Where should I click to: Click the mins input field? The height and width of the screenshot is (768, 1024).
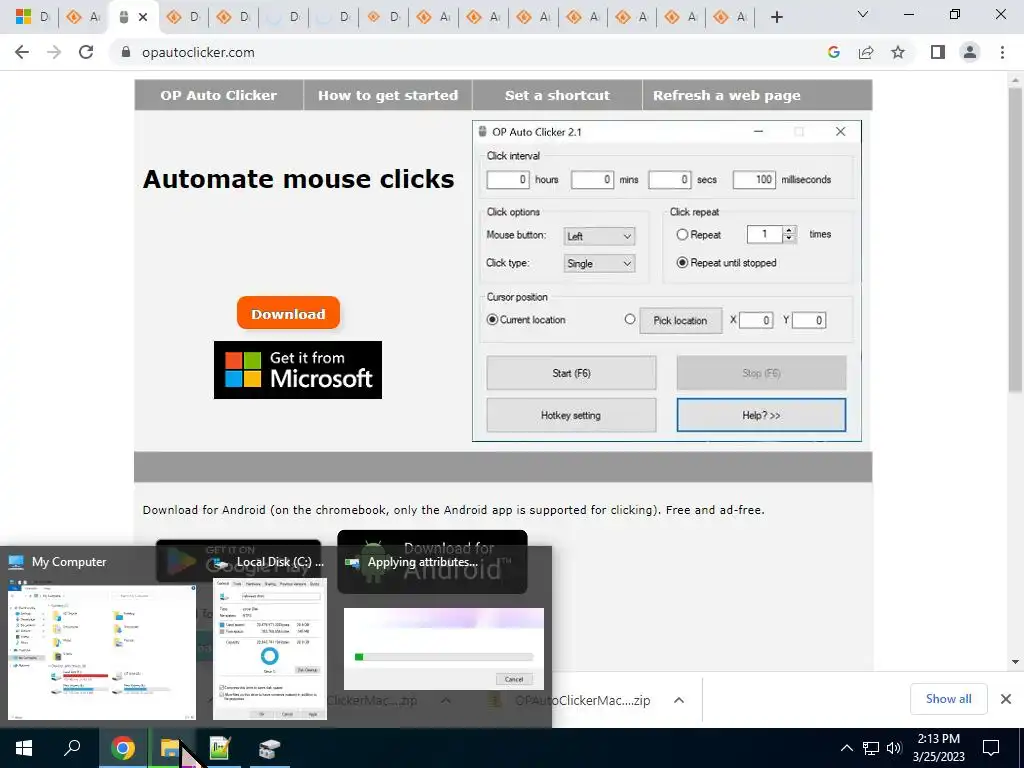592,180
